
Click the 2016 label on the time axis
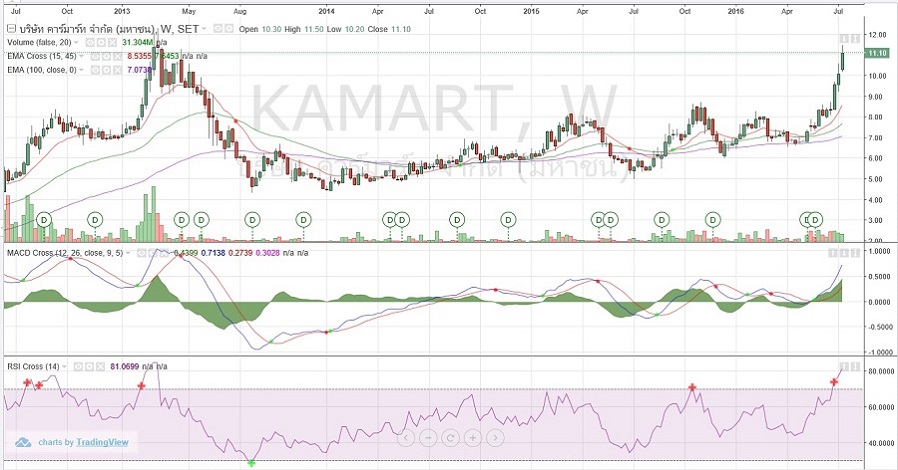tap(735, 11)
